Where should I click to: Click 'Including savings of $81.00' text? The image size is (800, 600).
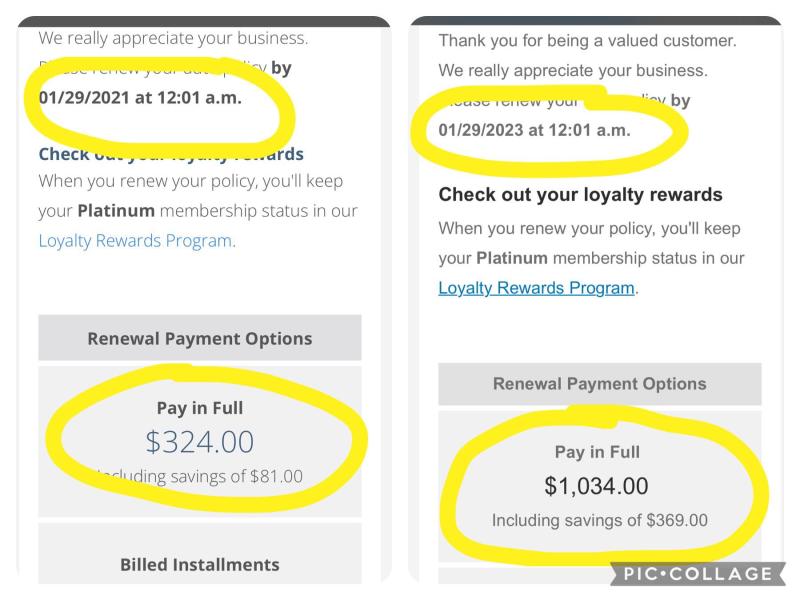click(199, 476)
